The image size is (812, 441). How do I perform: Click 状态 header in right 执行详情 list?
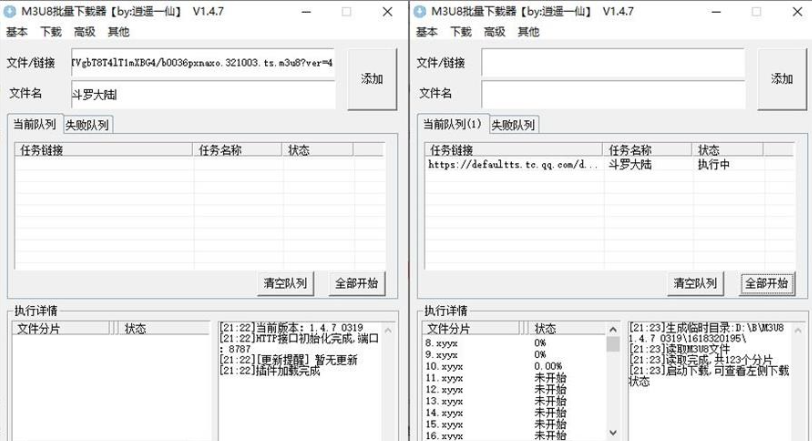click(566, 329)
